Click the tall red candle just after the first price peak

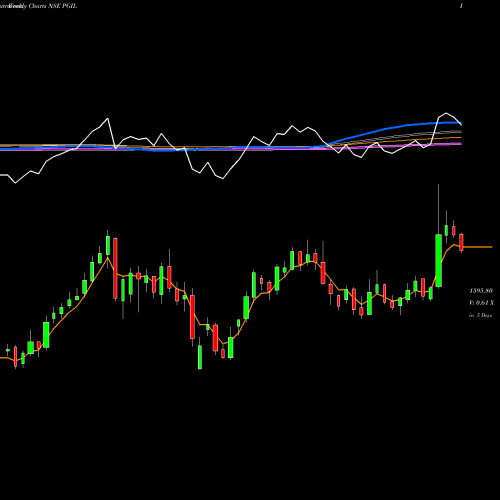pyautogui.click(x=115, y=268)
